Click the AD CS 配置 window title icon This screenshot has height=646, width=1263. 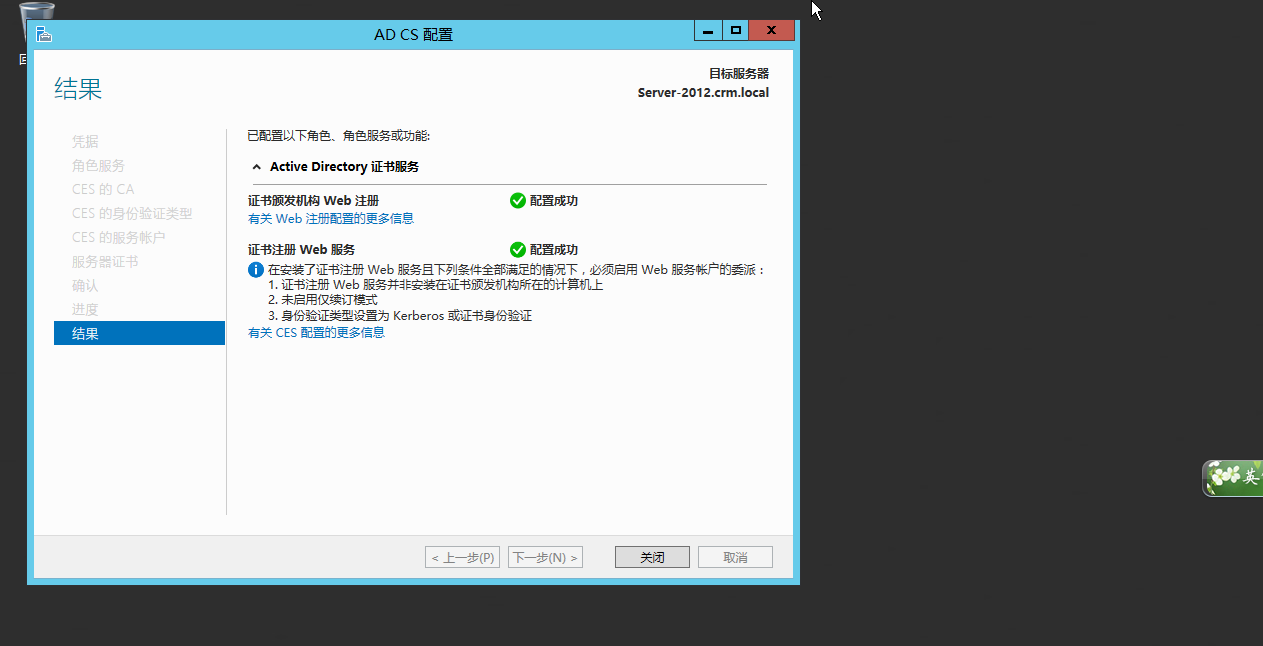[43, 34]
